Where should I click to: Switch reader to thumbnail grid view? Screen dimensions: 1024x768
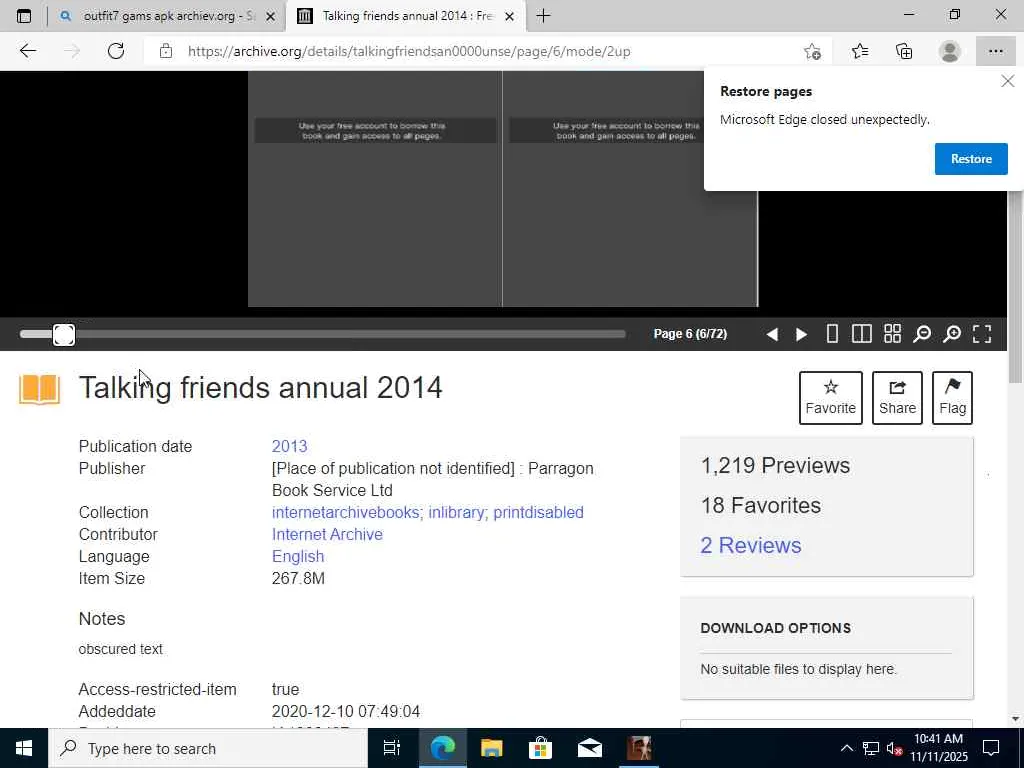click(892, 334)
